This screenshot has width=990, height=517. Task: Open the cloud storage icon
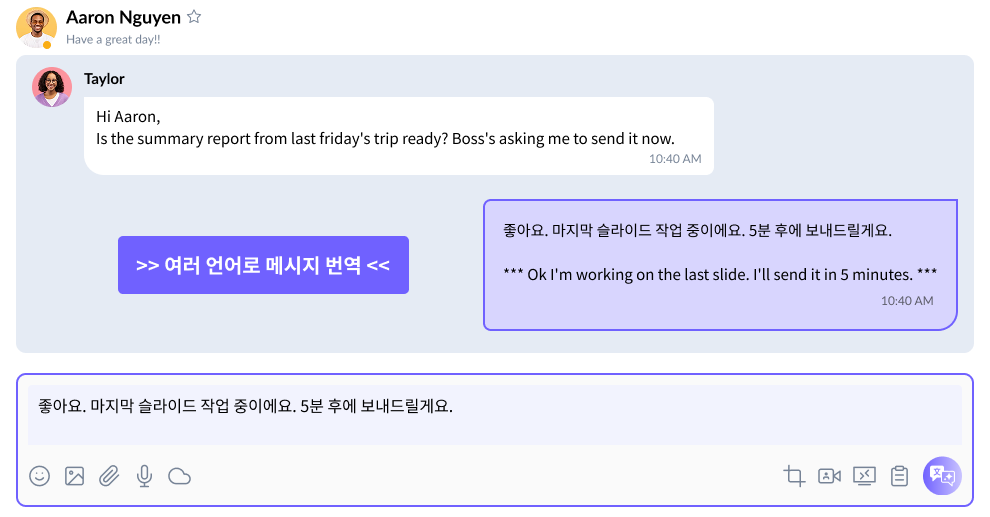(179, 476)
